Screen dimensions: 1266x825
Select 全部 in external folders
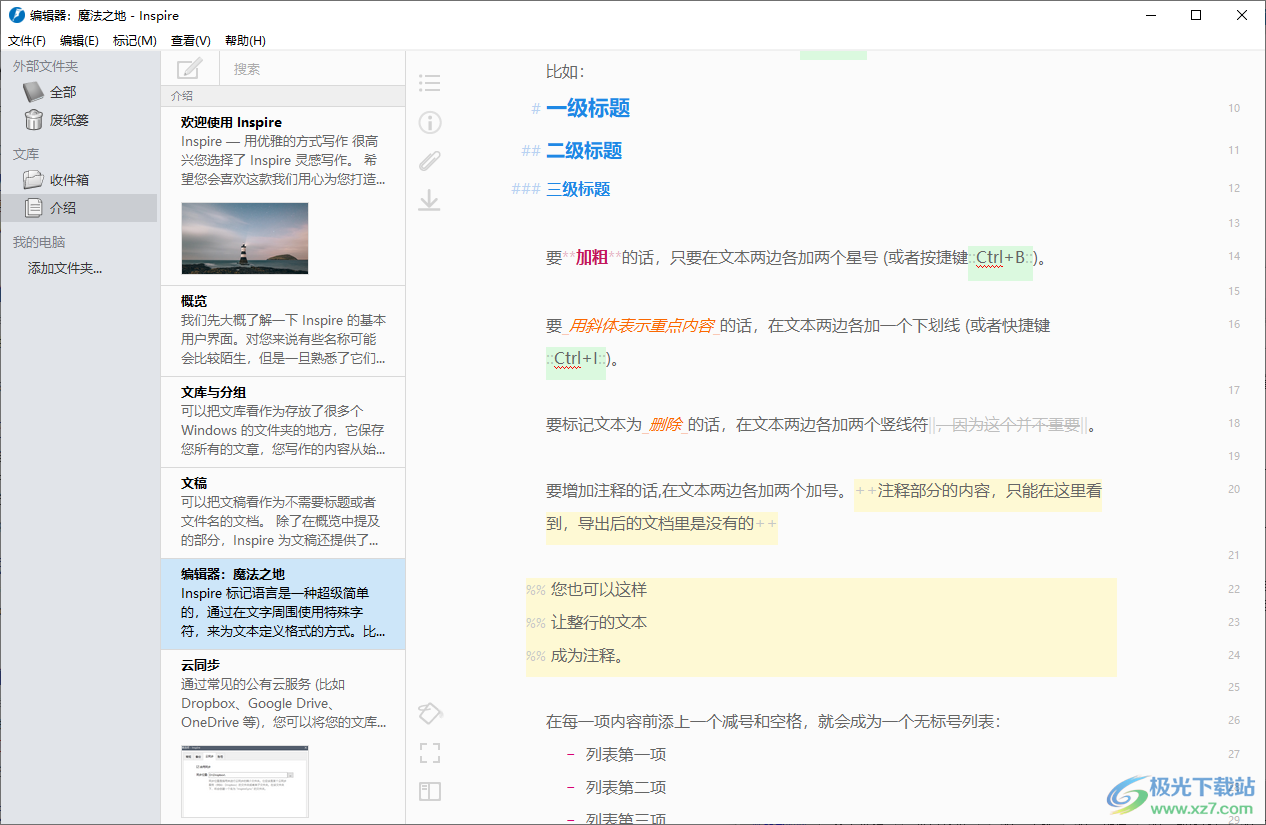(63, 92)
